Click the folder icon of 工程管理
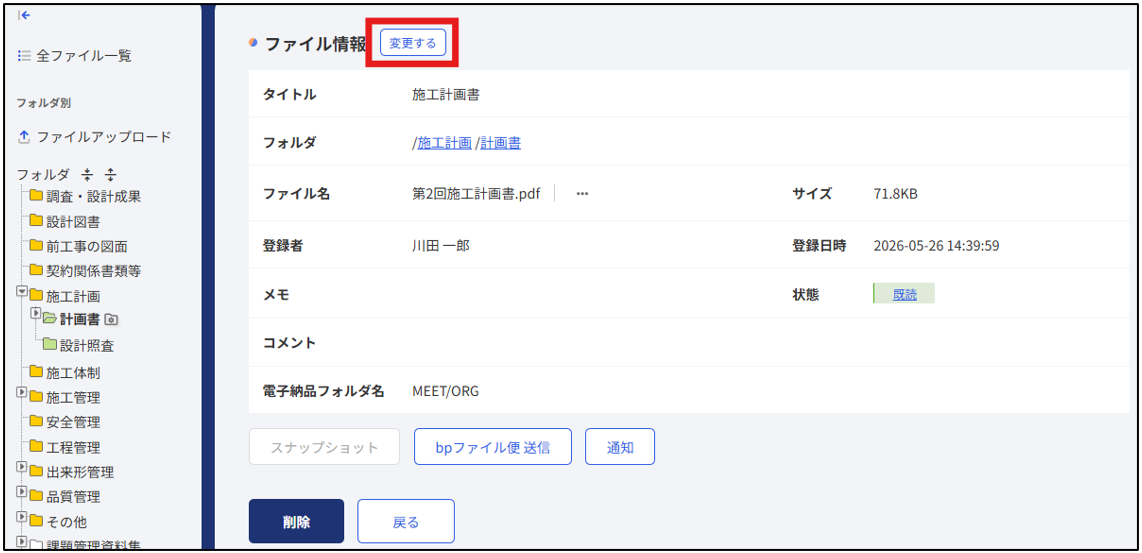 (36, 447)
